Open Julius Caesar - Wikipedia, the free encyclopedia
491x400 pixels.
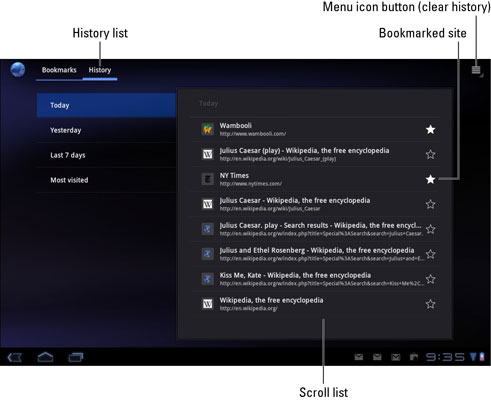[295, 201]
